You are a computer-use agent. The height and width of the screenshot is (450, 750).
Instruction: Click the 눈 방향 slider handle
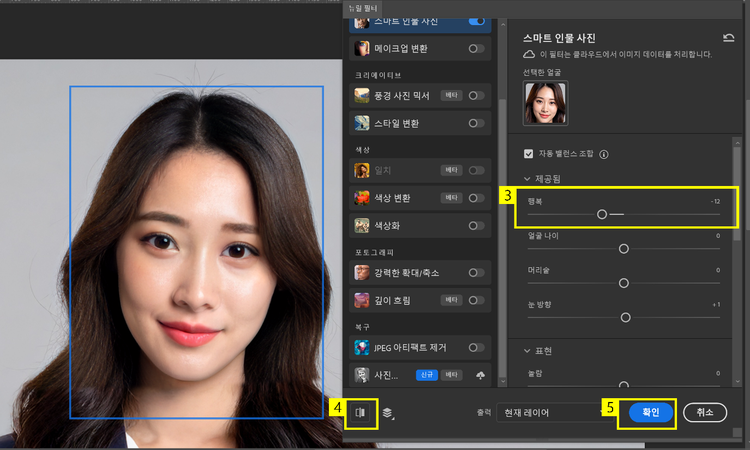tap(626, 318)
